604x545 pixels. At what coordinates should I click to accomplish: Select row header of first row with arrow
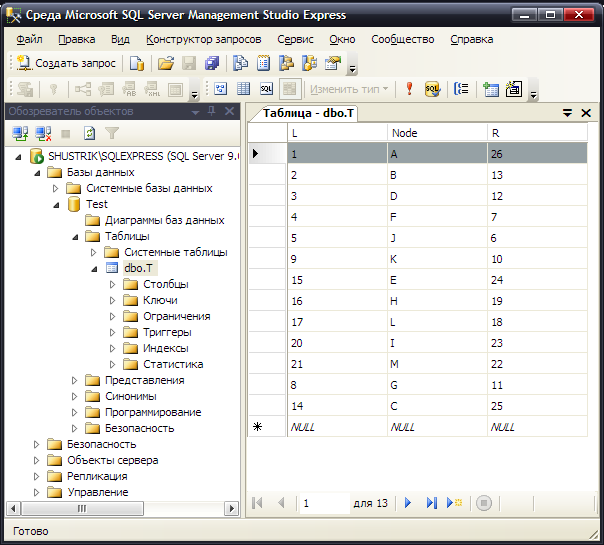(268, 154)
